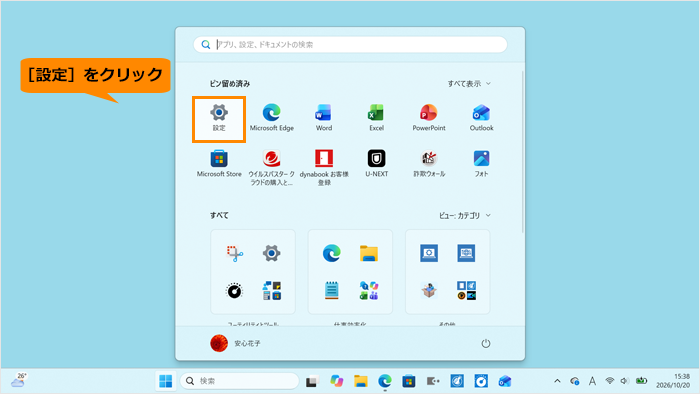Open Notepad icon in productivity category
This screenshot has height=394, width=700.
pos(332,290)
